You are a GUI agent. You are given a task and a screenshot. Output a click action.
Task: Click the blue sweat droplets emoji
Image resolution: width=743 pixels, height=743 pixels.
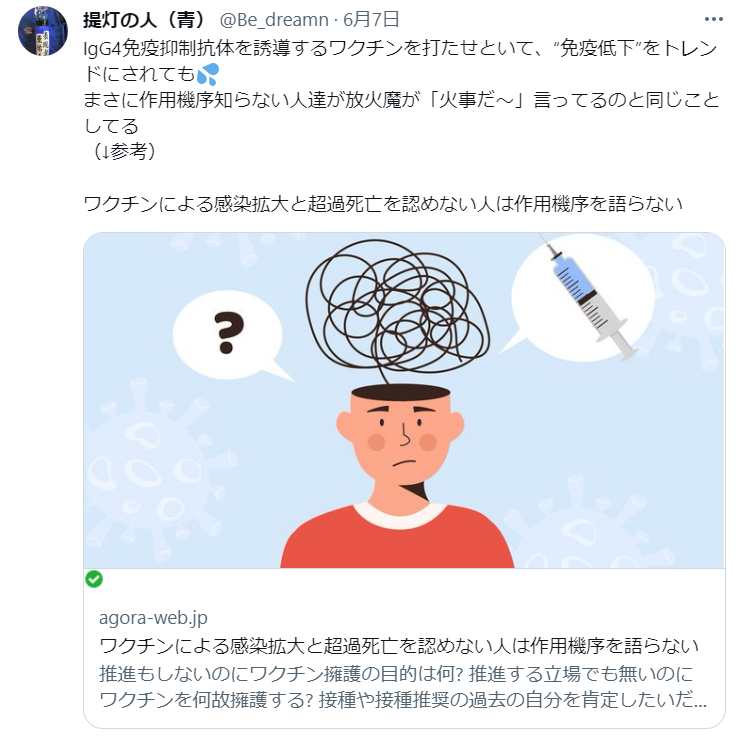208,74
